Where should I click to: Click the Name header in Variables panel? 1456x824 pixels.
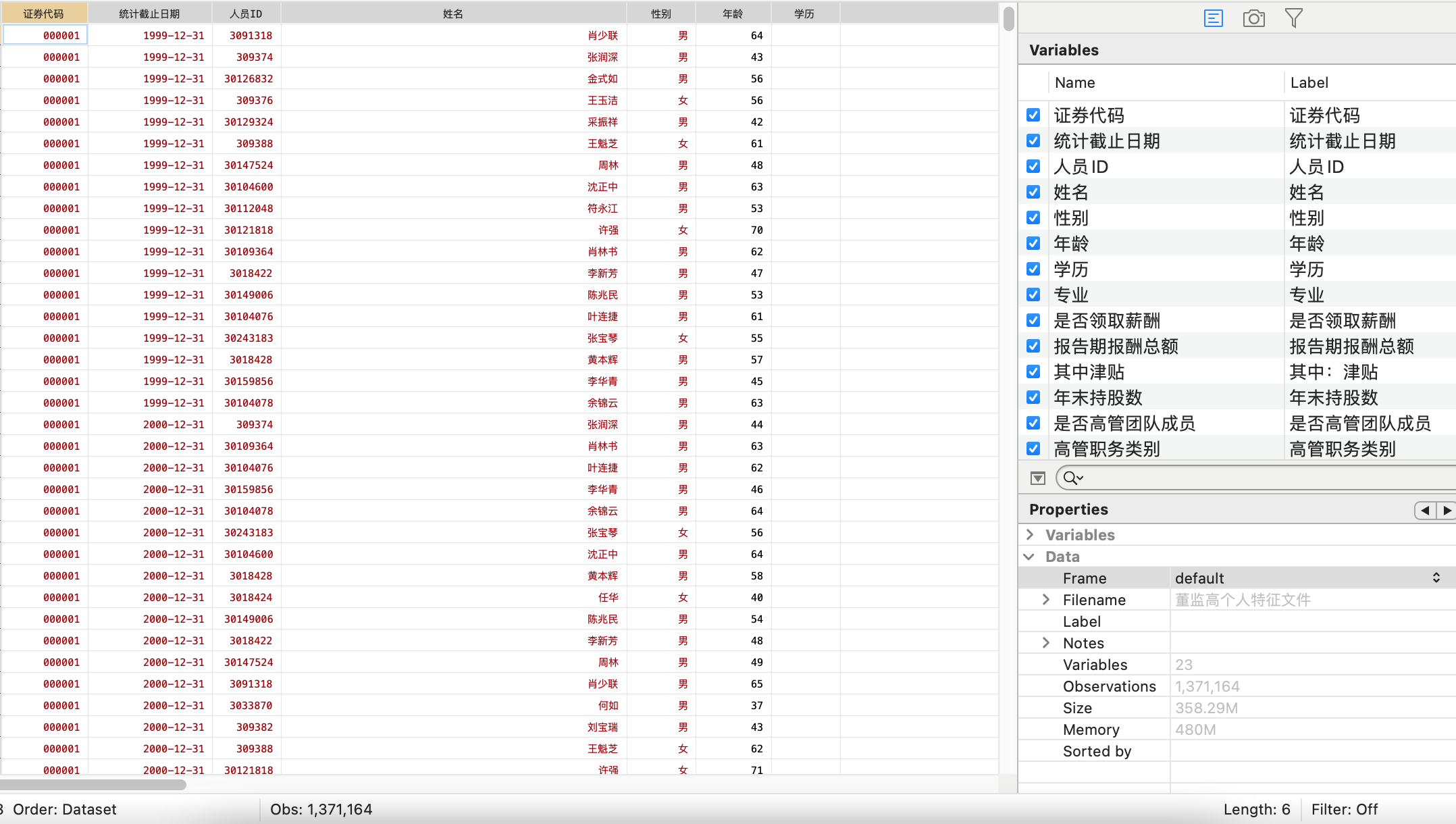(x=1075, y=82)
